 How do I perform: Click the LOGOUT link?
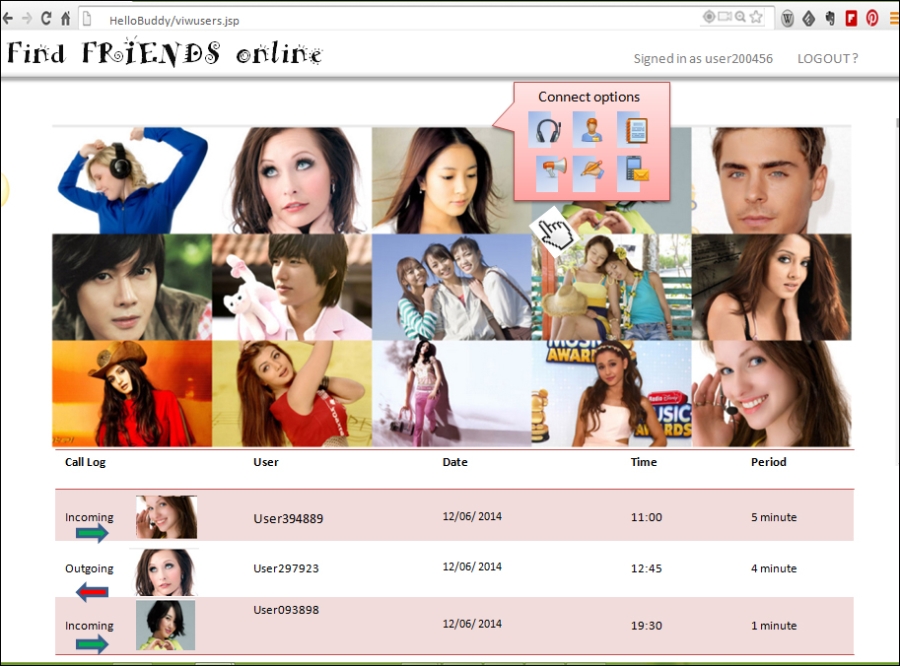[x=825, y=58]
